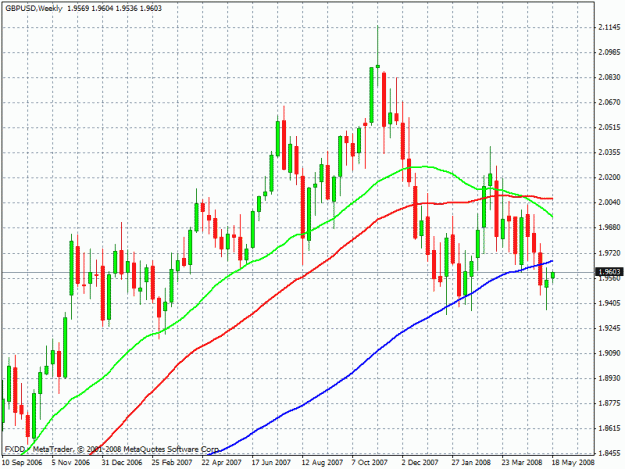The width and height of the screenshot is (625, 469).
Task: Click the 25 Feb 2007 date label
Action: [x=172, y=462]
